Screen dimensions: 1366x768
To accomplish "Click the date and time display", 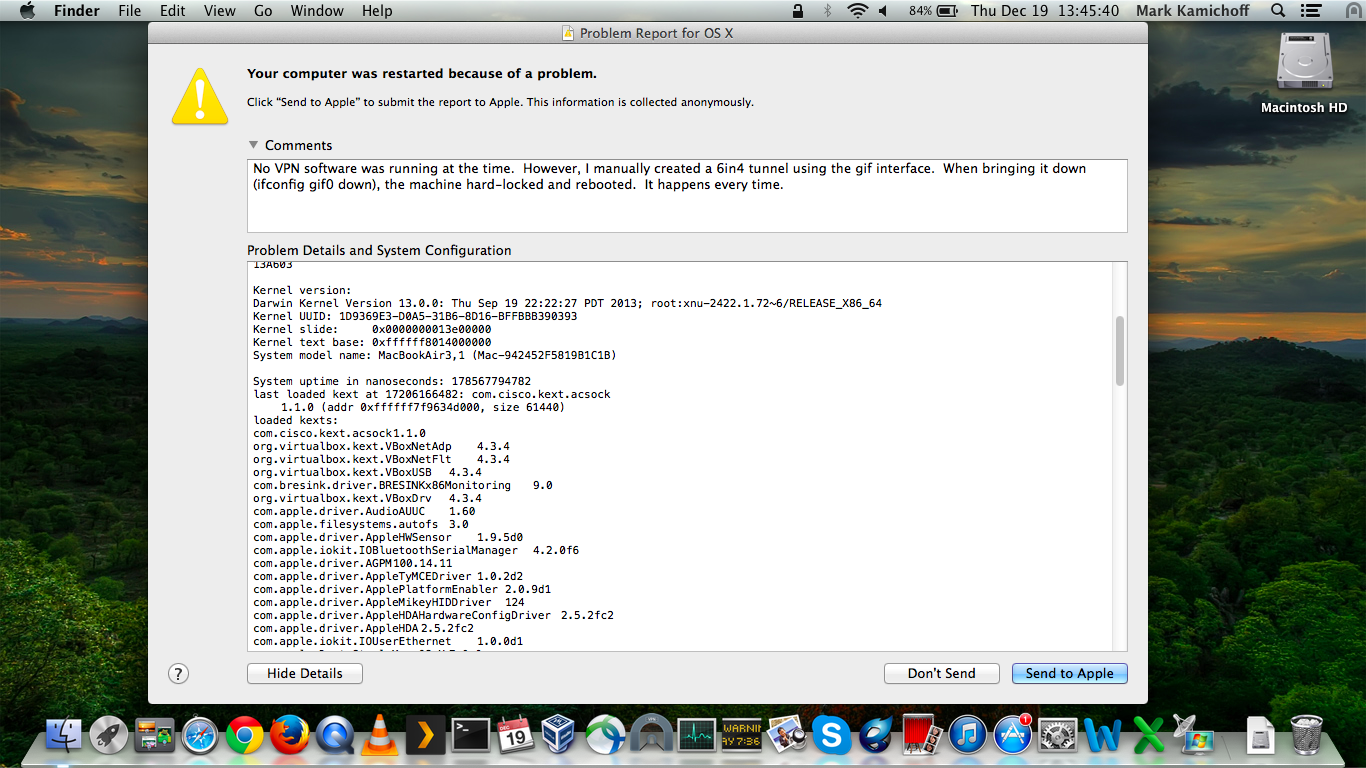I will click(1044, 11).
